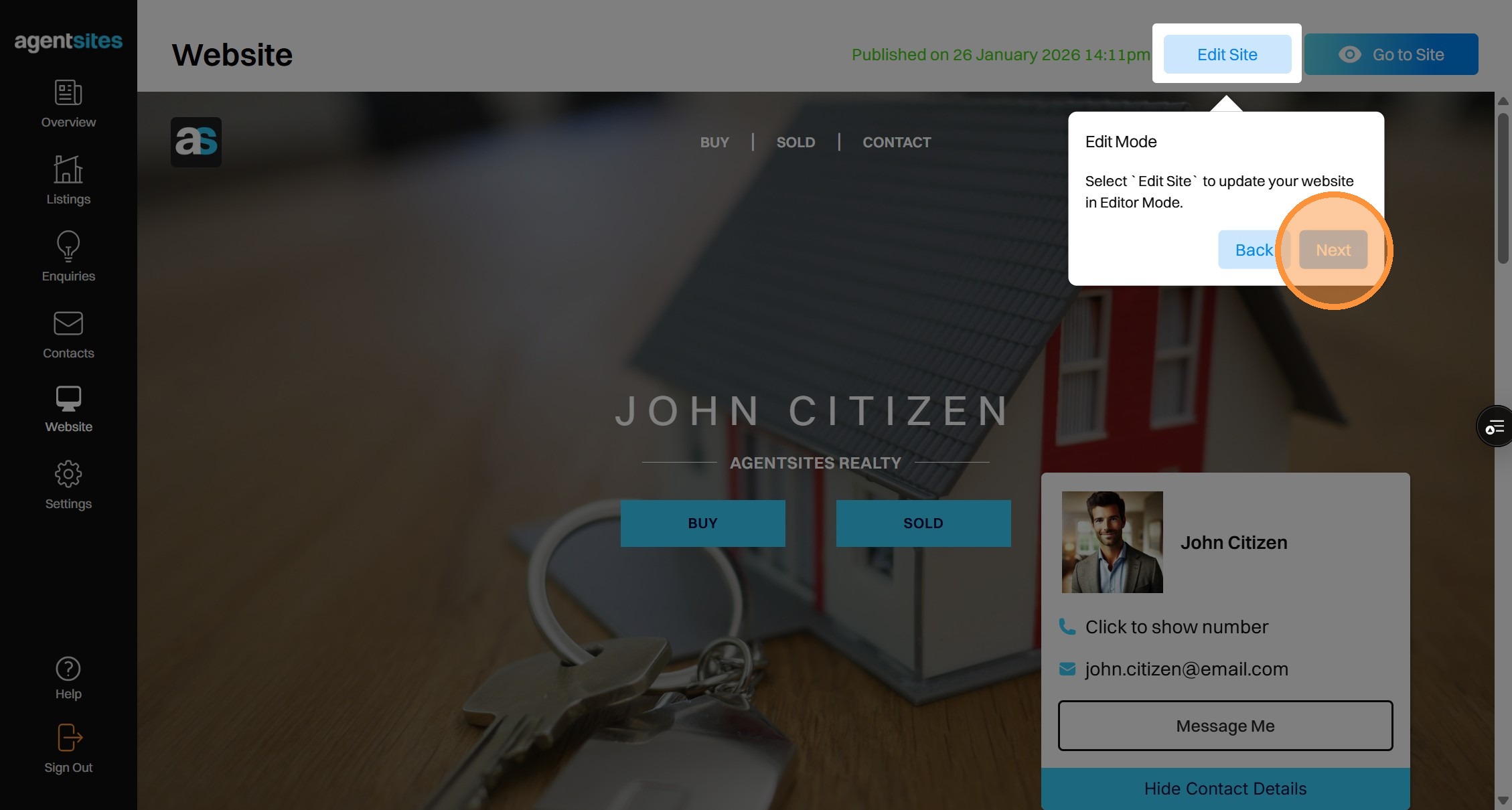Open the Listings building icon
The image size is (1512, 810).
[68, 169]
